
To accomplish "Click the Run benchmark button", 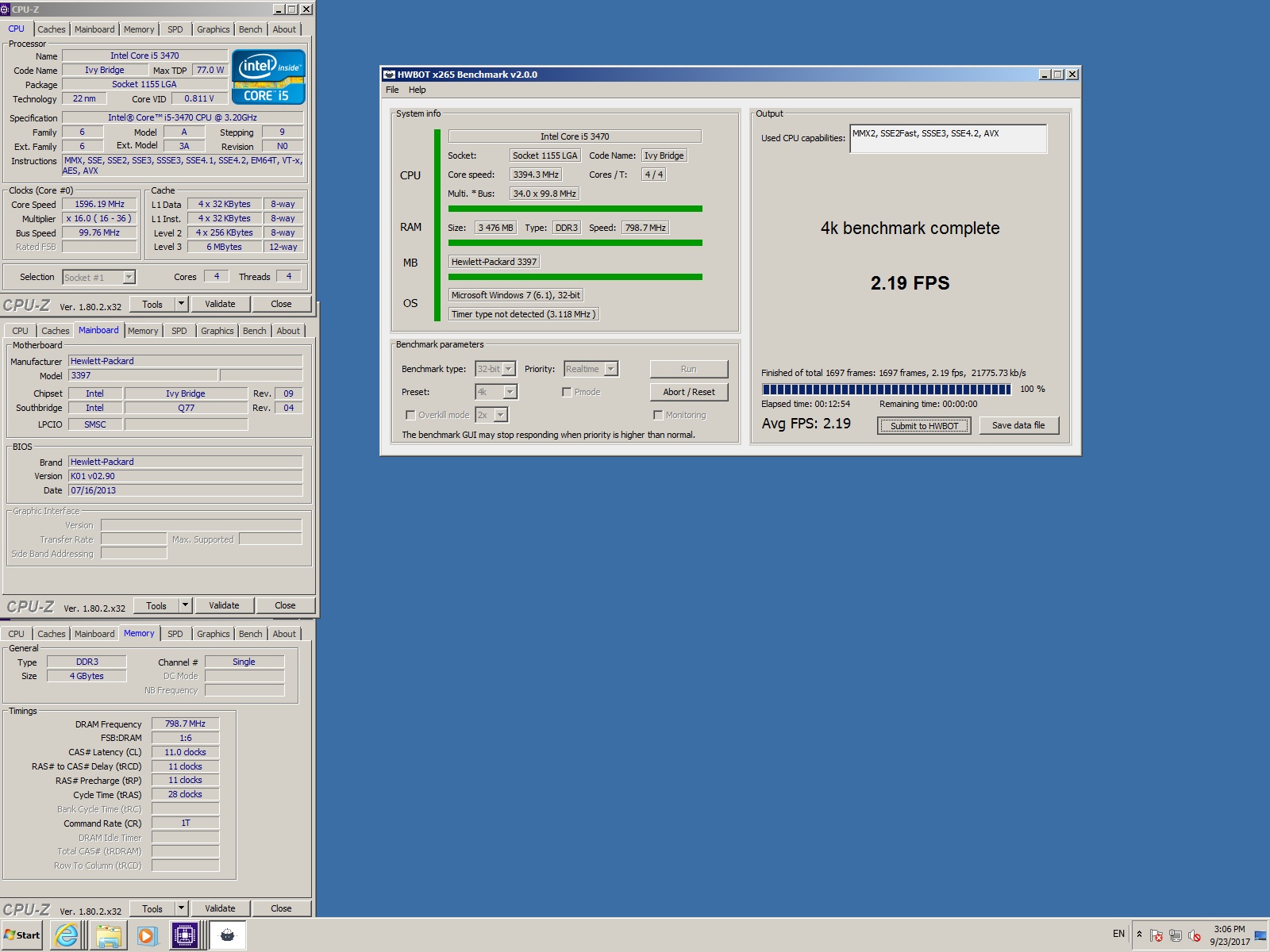I will pos(689,369).
